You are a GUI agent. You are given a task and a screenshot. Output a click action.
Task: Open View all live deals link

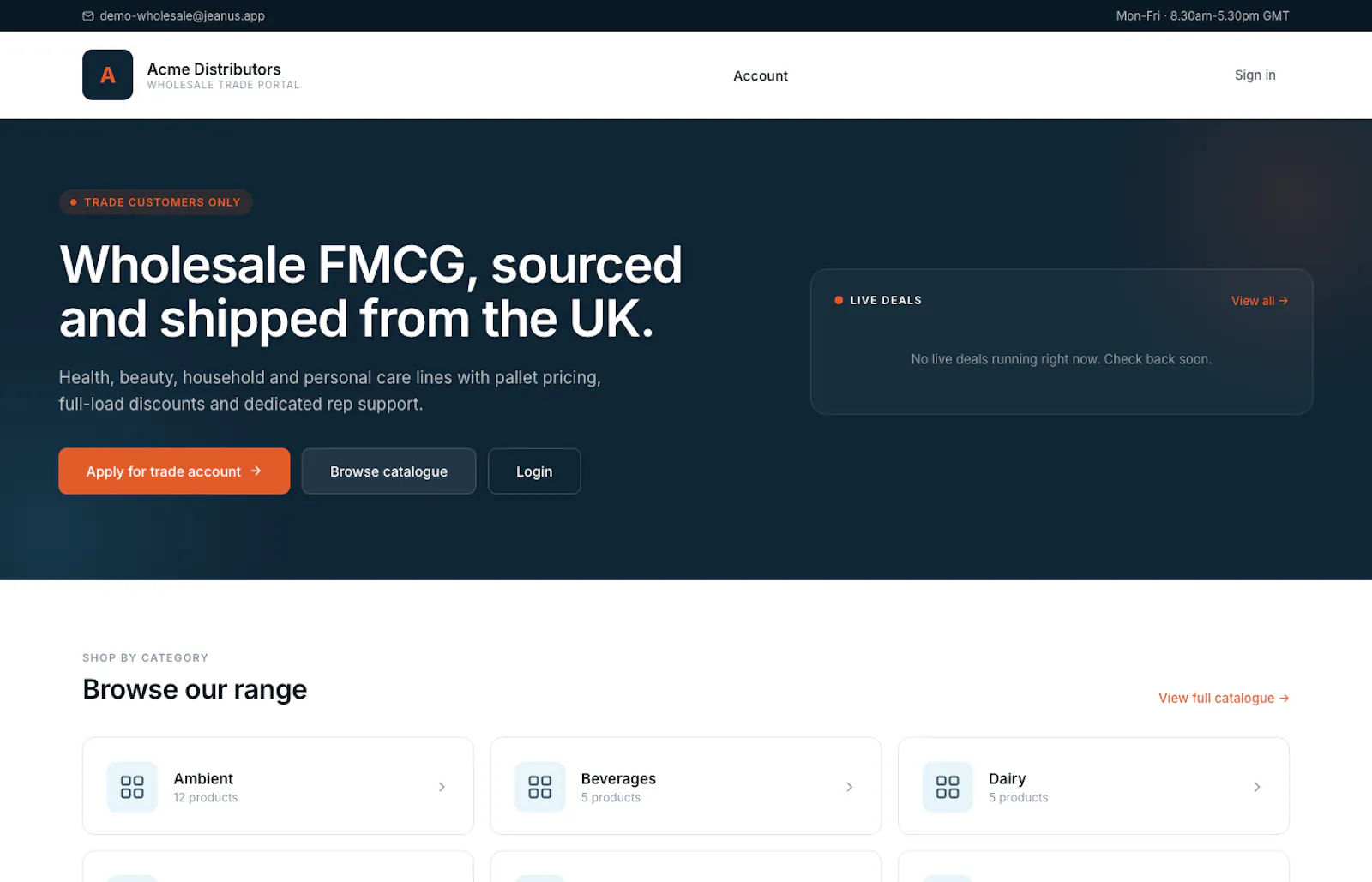(1260, 301)
